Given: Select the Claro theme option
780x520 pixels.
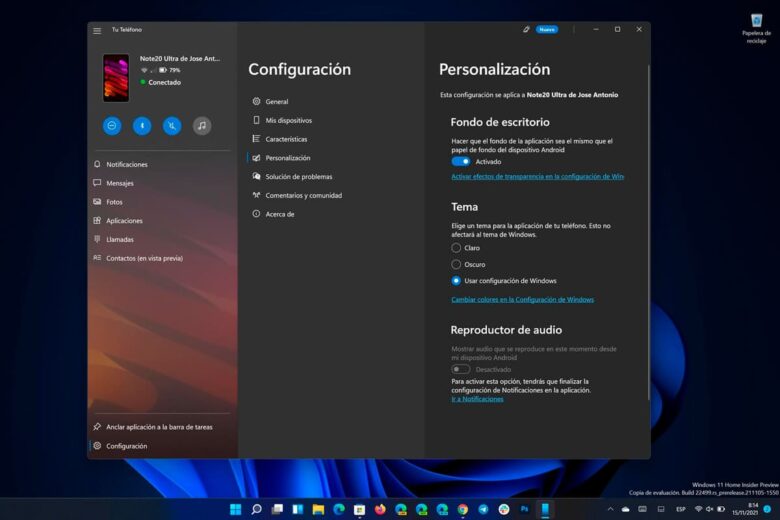Looking at the screenshot, I should pyautogui.click(x=456, y=247).
